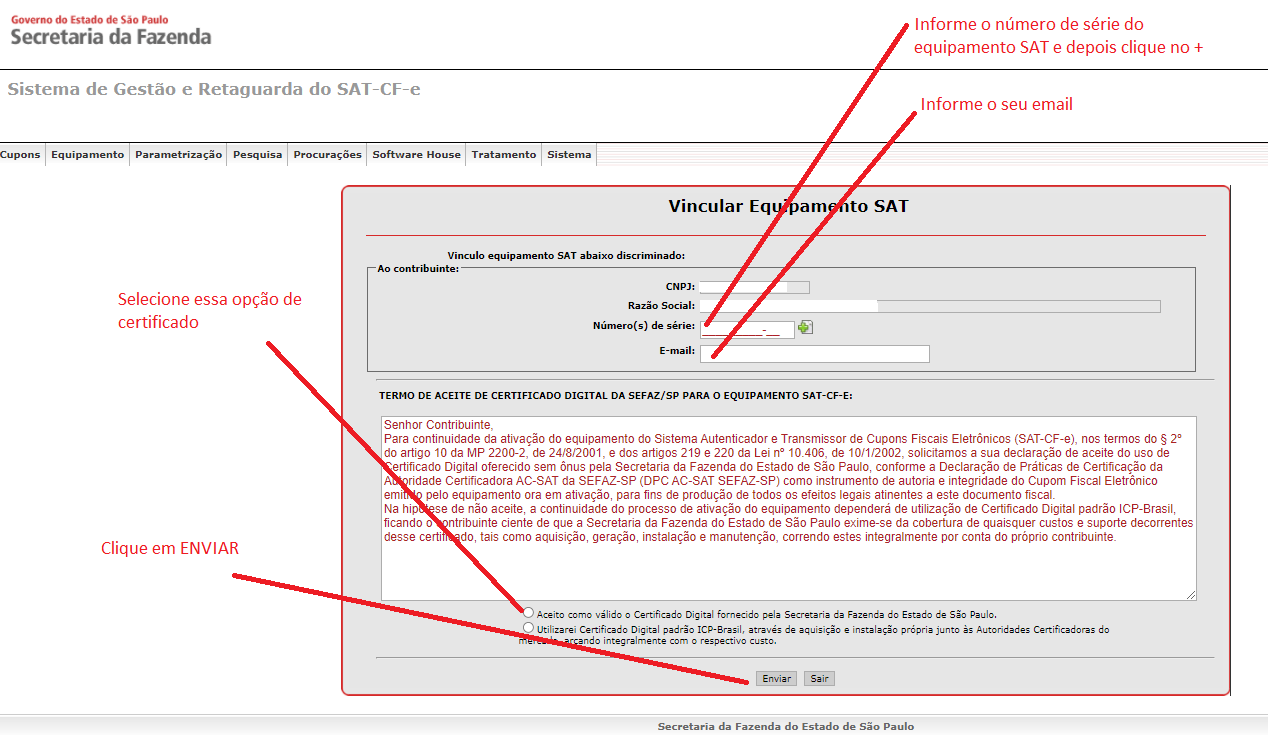
Task: Open the Cupons menu
Action: click(21, 155)
